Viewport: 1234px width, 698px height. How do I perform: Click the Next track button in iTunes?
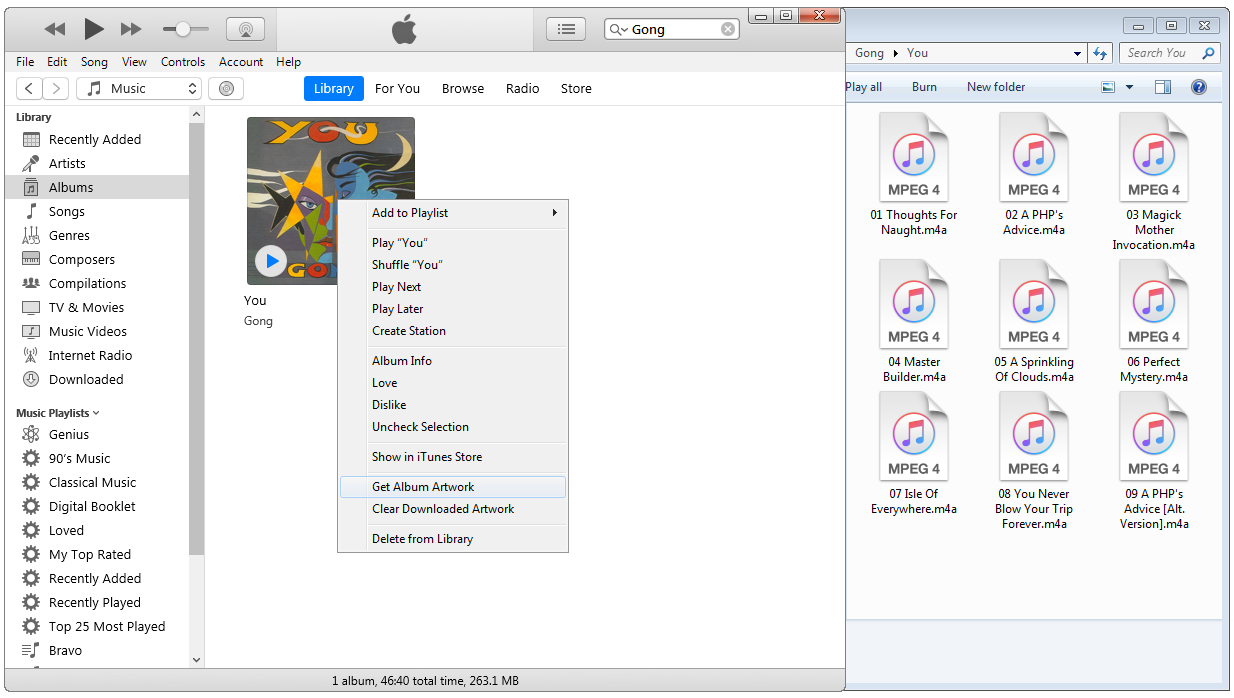pos(131,30)
